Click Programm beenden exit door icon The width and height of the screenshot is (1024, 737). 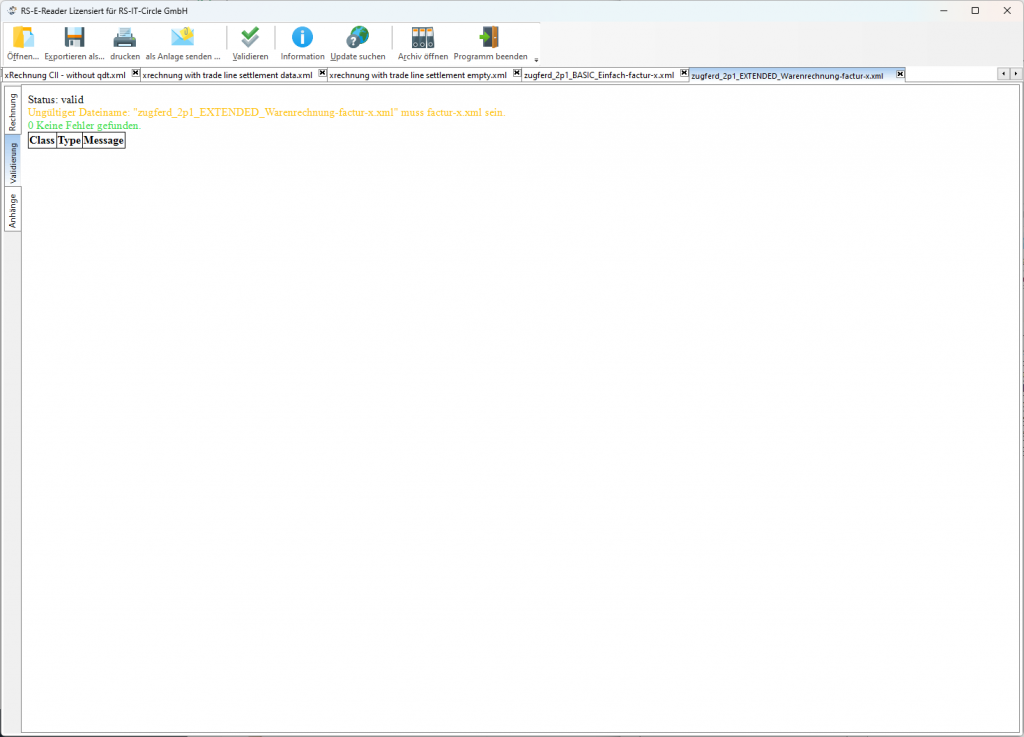point(490,38)
